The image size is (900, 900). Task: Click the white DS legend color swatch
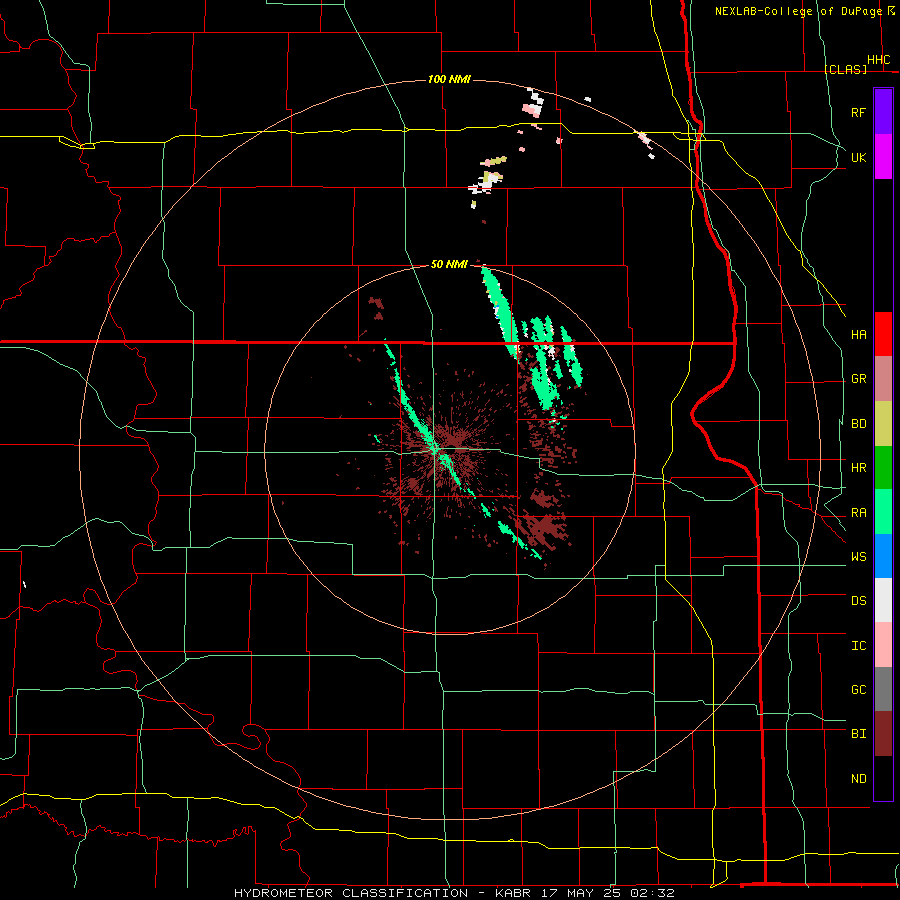[x=883, y=600]
